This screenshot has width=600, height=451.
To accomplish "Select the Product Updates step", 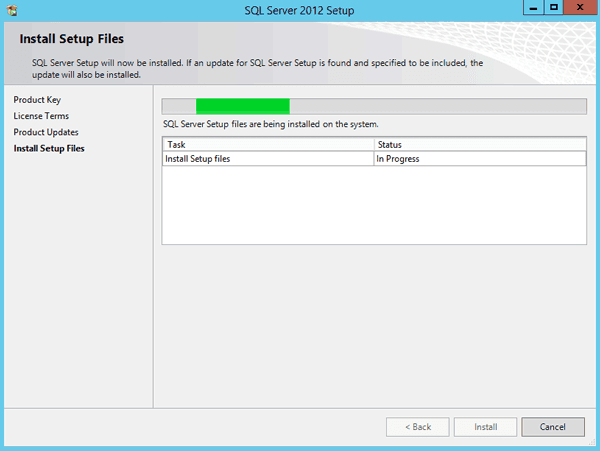I will point(46,132).
